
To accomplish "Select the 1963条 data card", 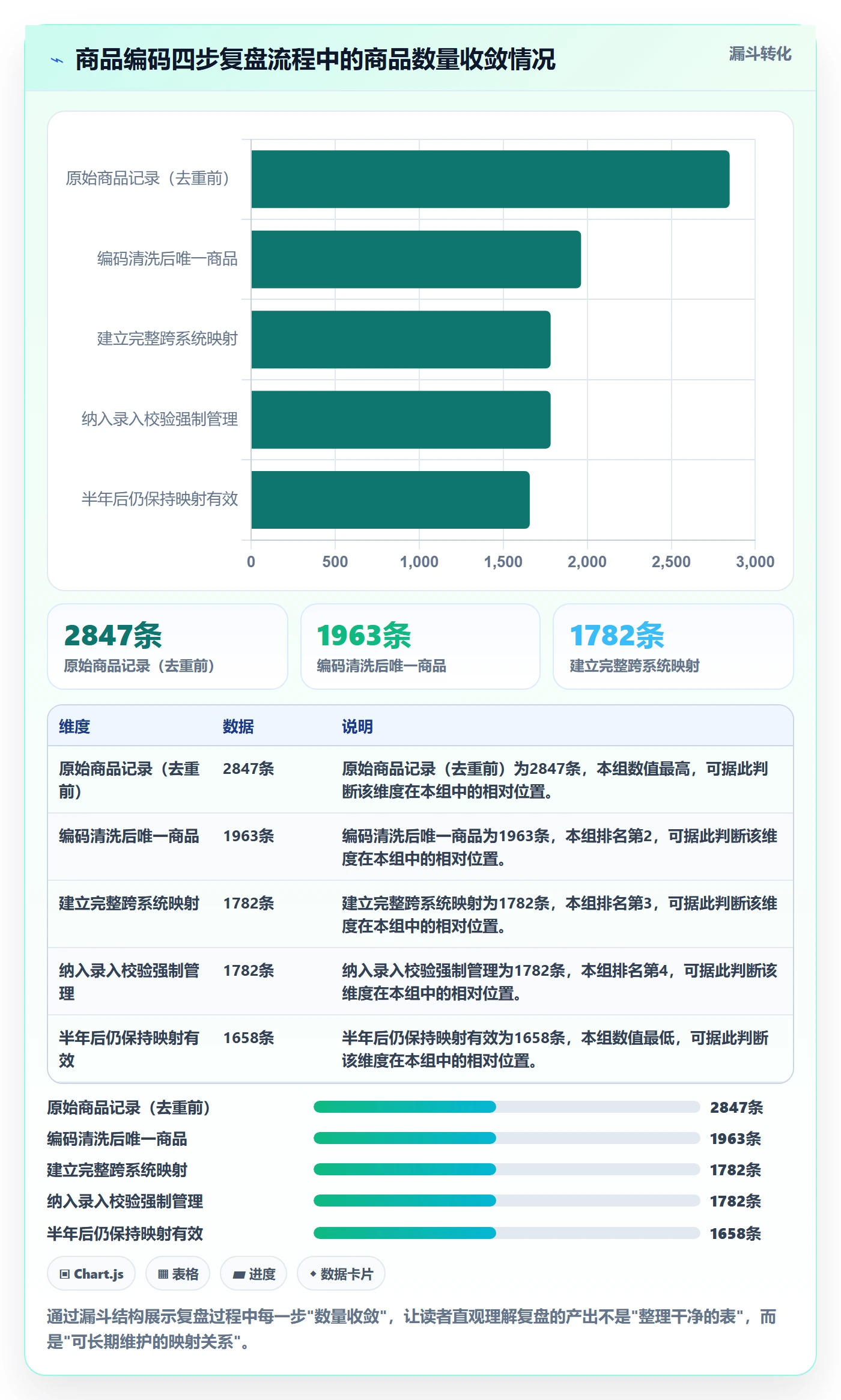I will coord(421,647).
